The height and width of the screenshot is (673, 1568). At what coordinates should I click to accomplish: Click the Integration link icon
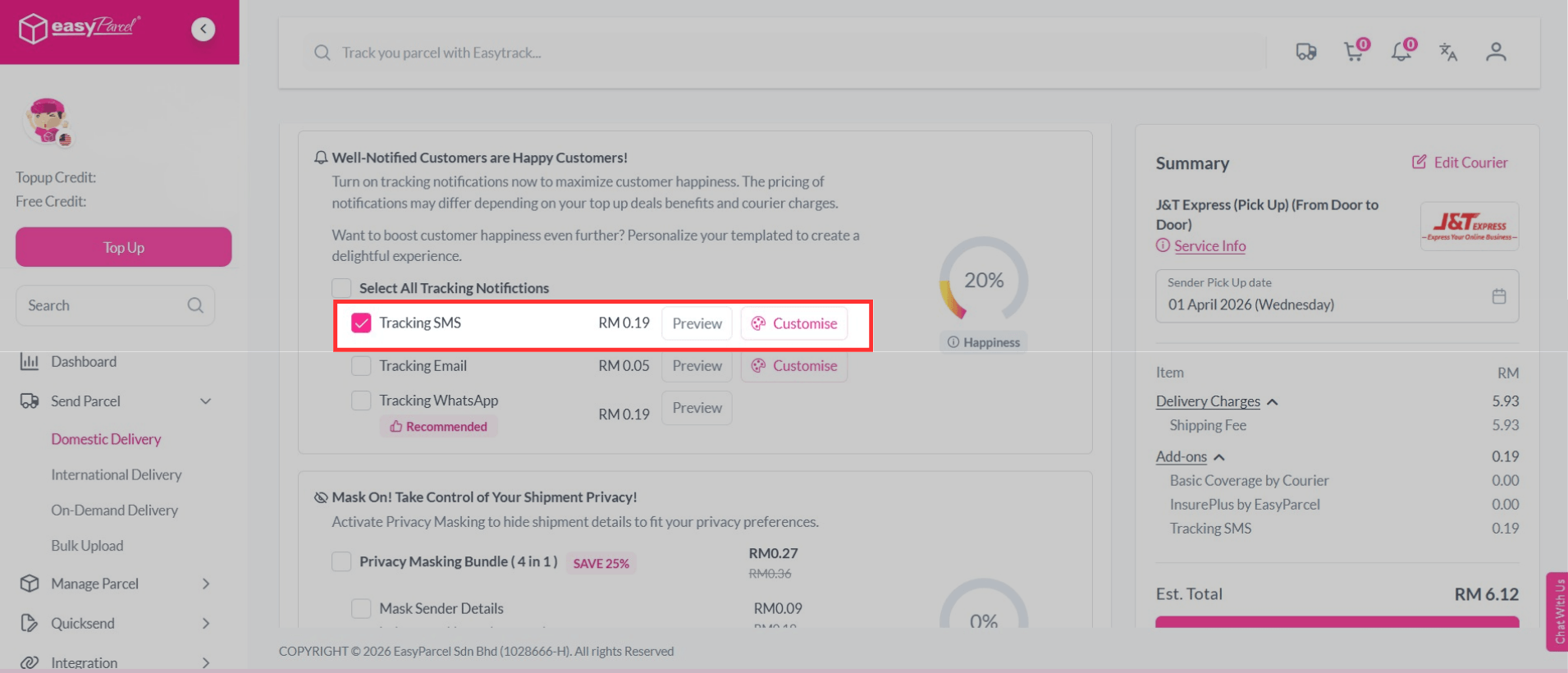pyautogui.click(x=30, y=662)
